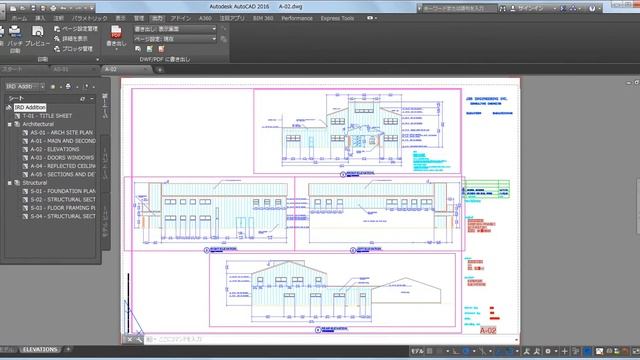Click the Batch Plot icon
The height and width of the screenshot is (360, 640).
coord(15,32)
